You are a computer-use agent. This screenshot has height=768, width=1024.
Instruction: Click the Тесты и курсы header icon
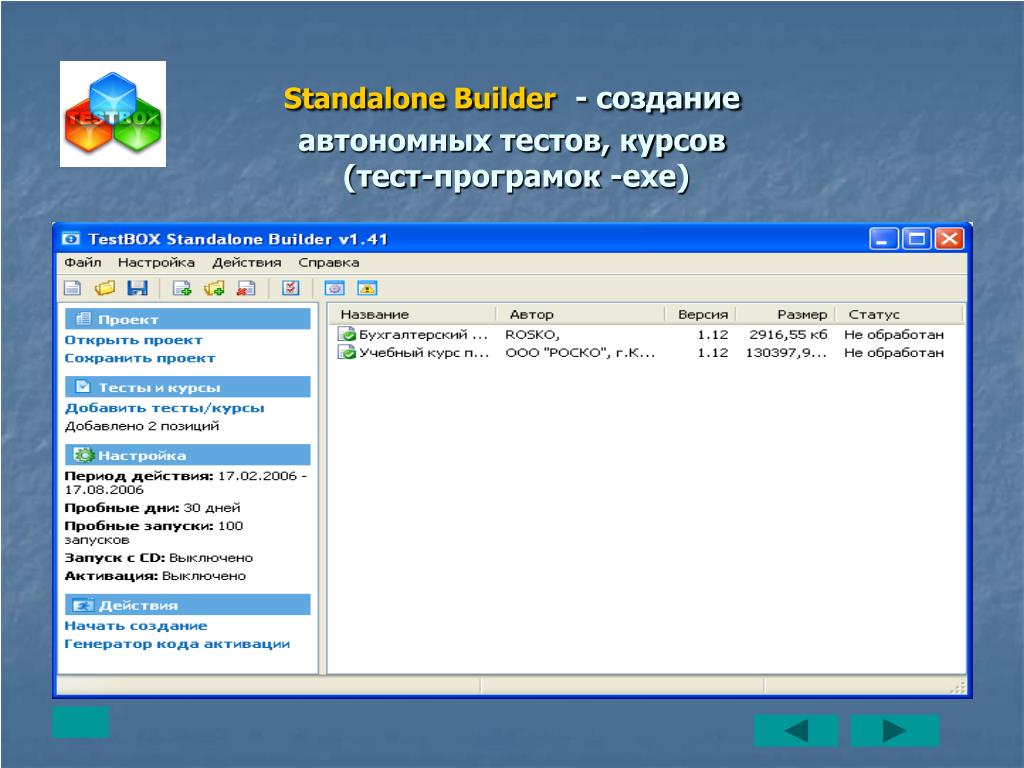point(83,387)
